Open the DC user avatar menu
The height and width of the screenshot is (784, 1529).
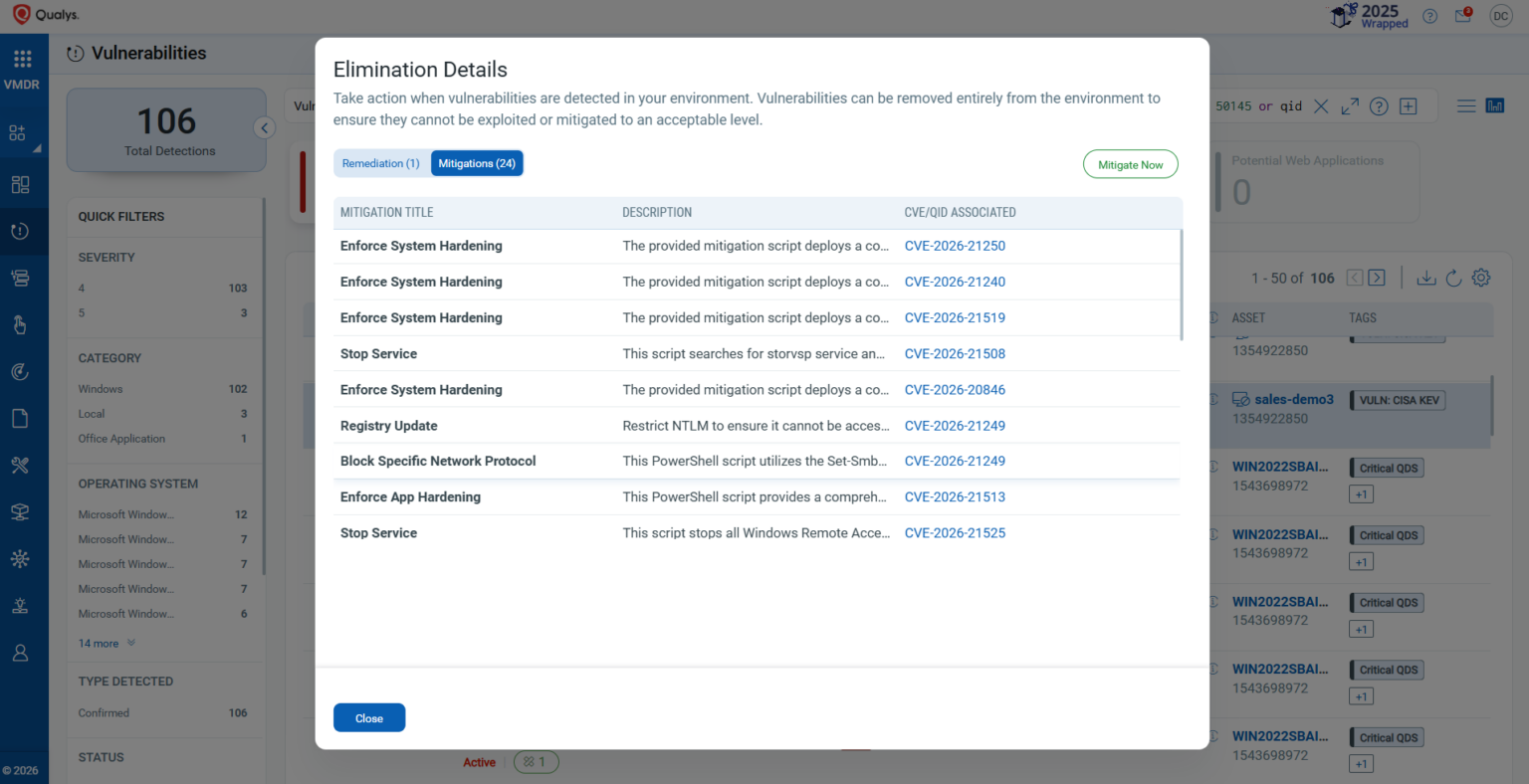1501,16
